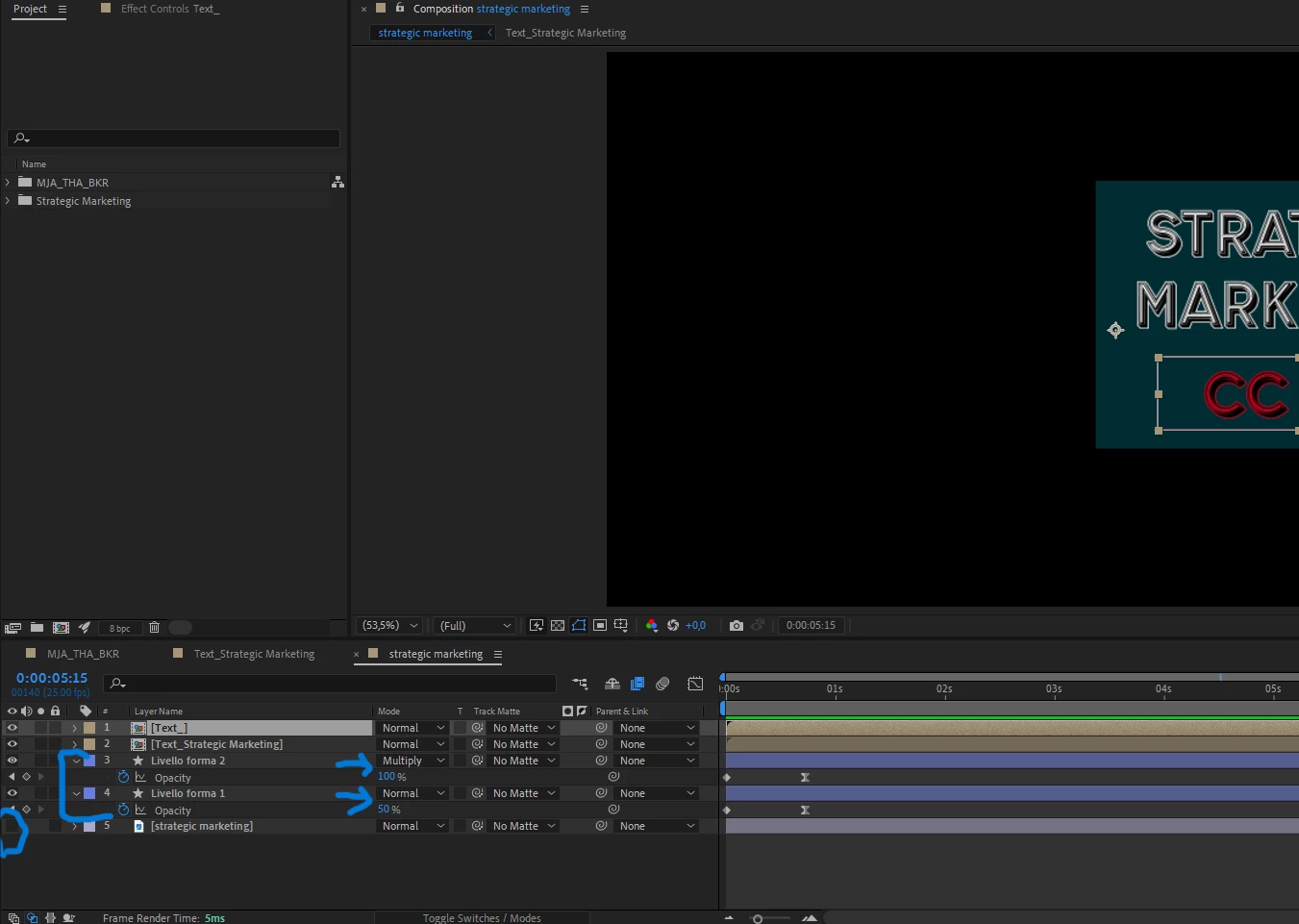Hide the Livello forma 2 layer
The image size is (1299, 924).
coord(12,761)
